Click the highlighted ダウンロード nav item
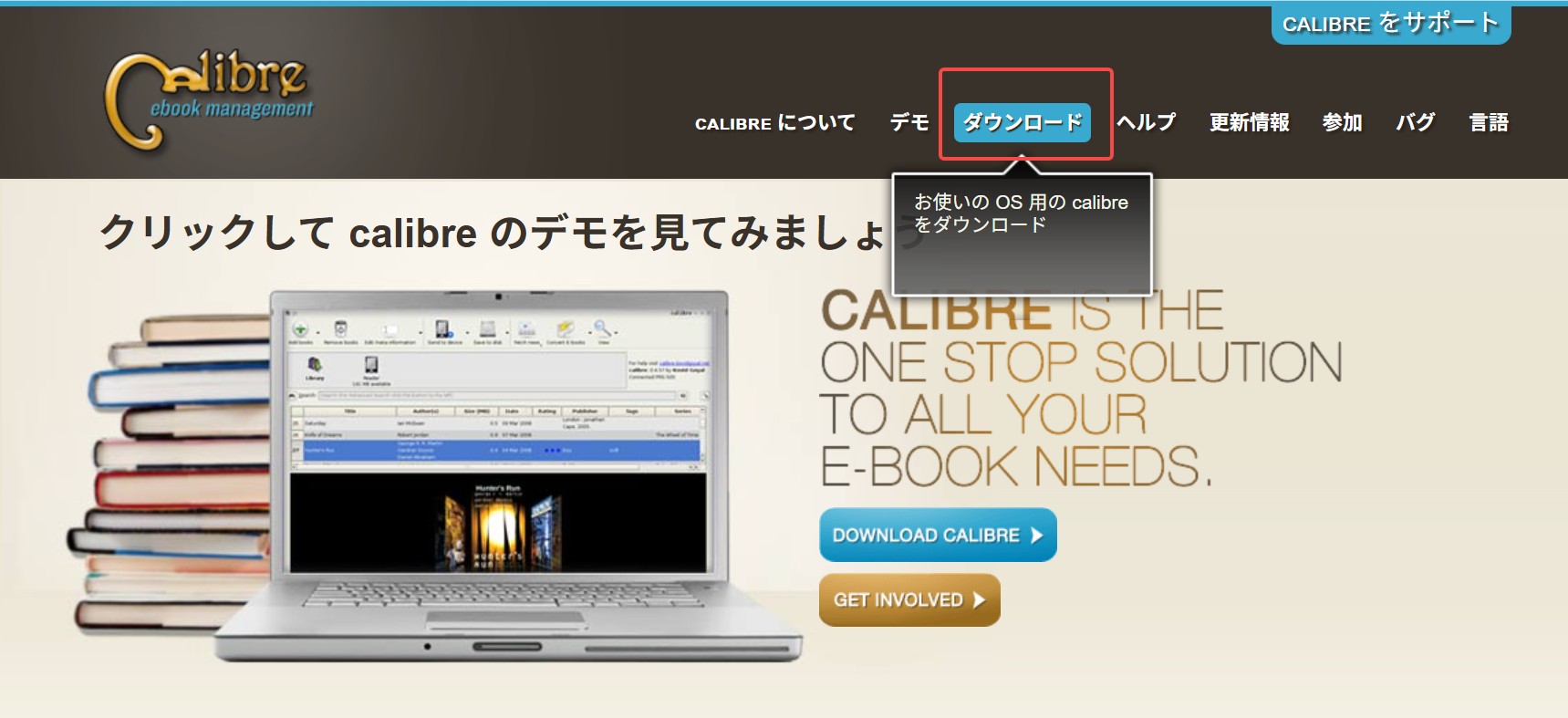This screenshot has height=718, width=1568. [1022, 122]
